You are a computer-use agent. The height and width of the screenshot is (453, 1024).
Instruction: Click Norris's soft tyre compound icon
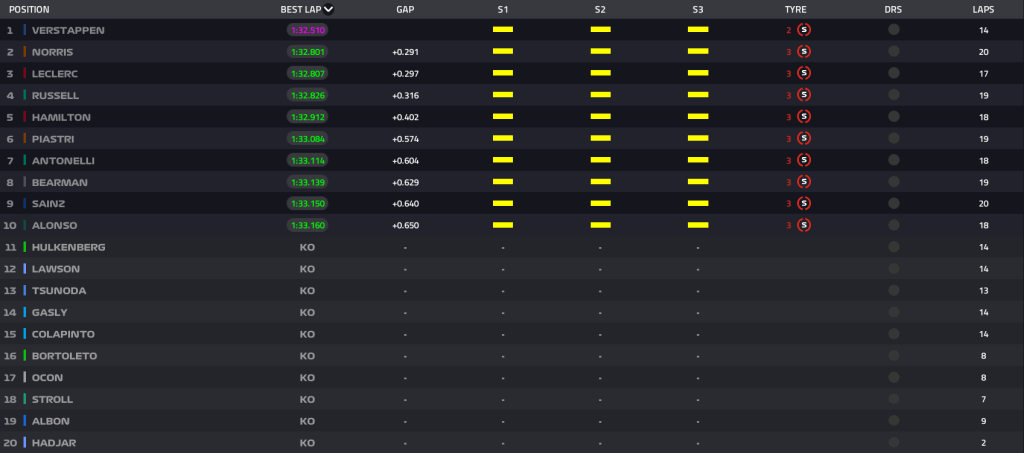point(804,51)
